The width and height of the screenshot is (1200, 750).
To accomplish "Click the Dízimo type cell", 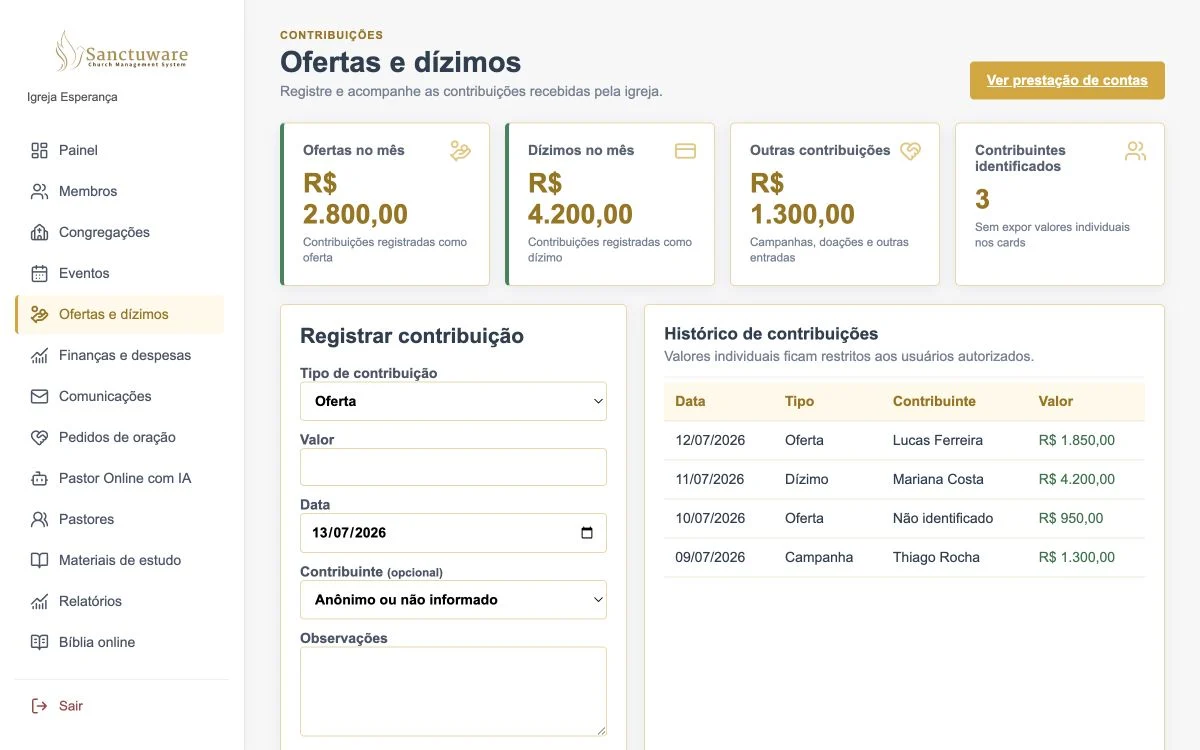I will tap(807, 479).
